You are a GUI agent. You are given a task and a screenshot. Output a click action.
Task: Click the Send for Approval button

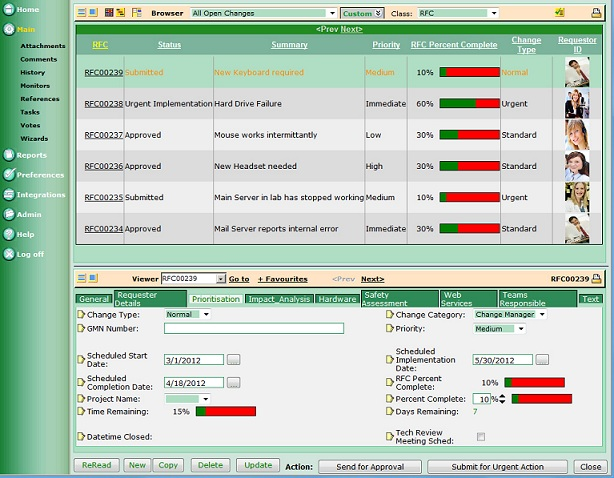coord(370,467)
